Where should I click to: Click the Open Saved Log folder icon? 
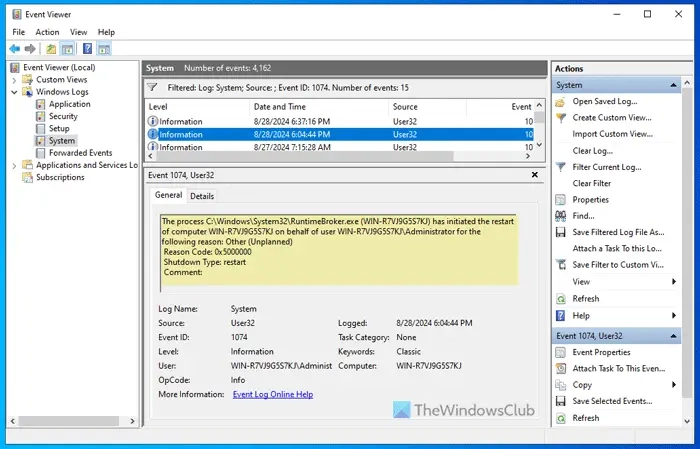(x=561, y=102)
